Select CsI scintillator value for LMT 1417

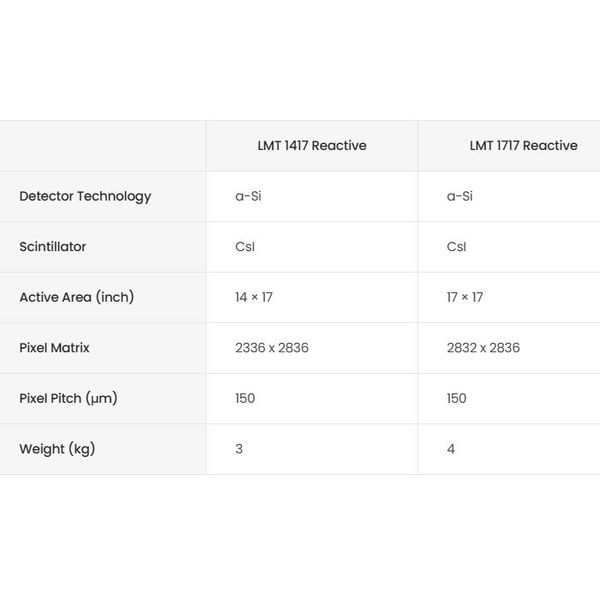[245, 247]
